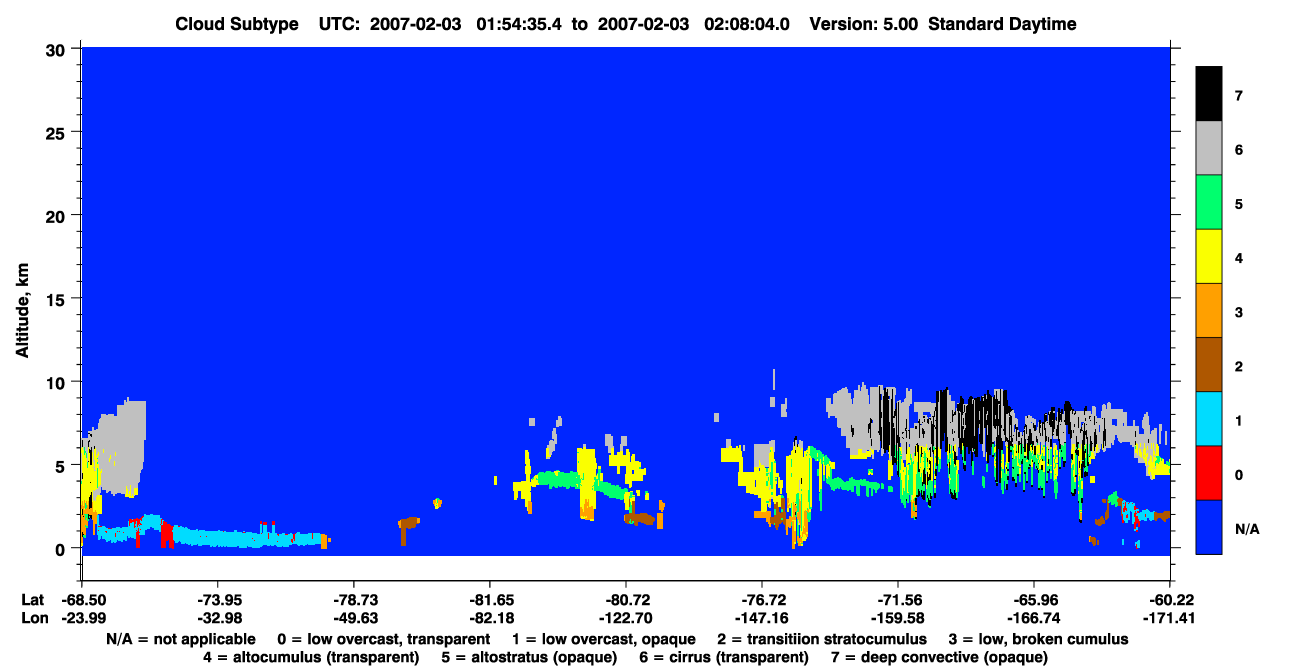The height and width of the screenshot is (667, 1300).
Task: Click legend text '5 = altostratus (opaque)'
Action: [530, 657]
